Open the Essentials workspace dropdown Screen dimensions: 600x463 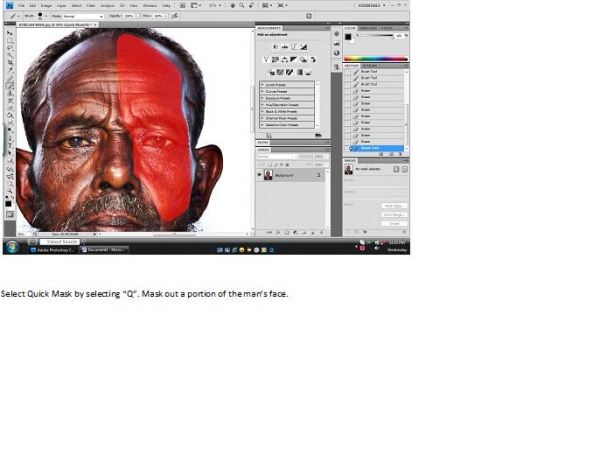[x=372, y=5]
